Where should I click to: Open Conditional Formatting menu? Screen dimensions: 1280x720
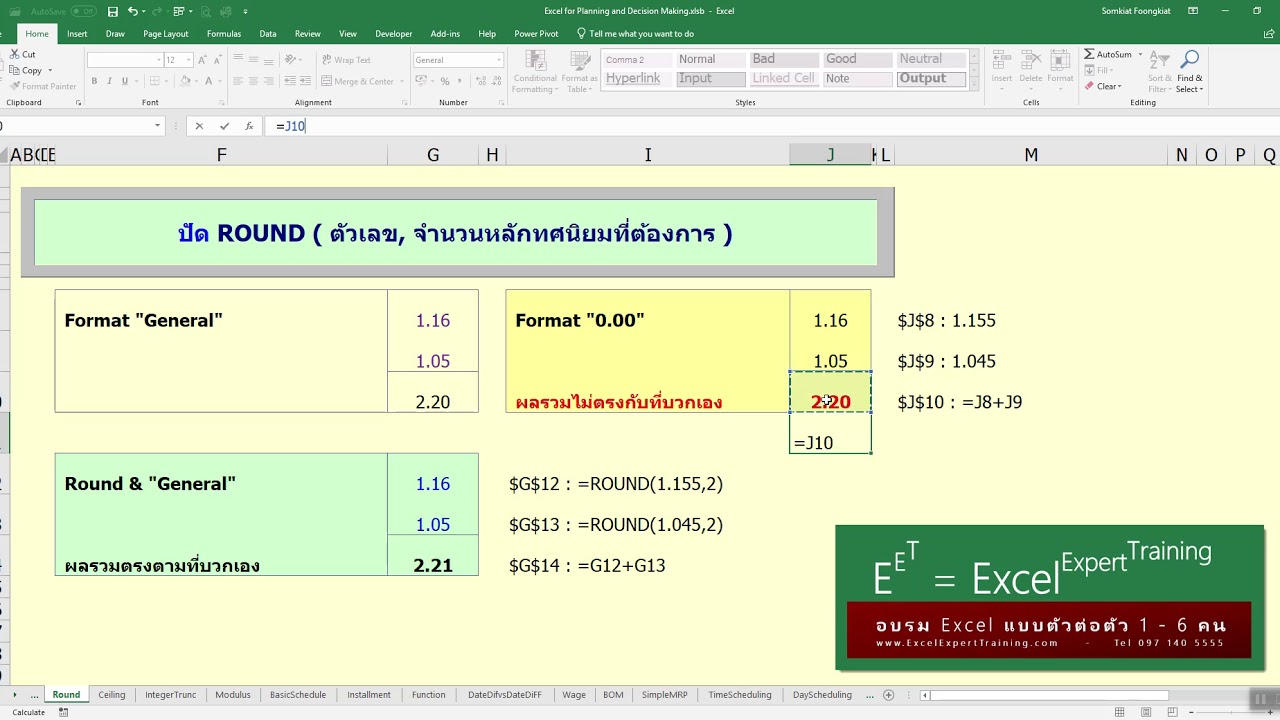pyautogui.click(x=535, y=72)
